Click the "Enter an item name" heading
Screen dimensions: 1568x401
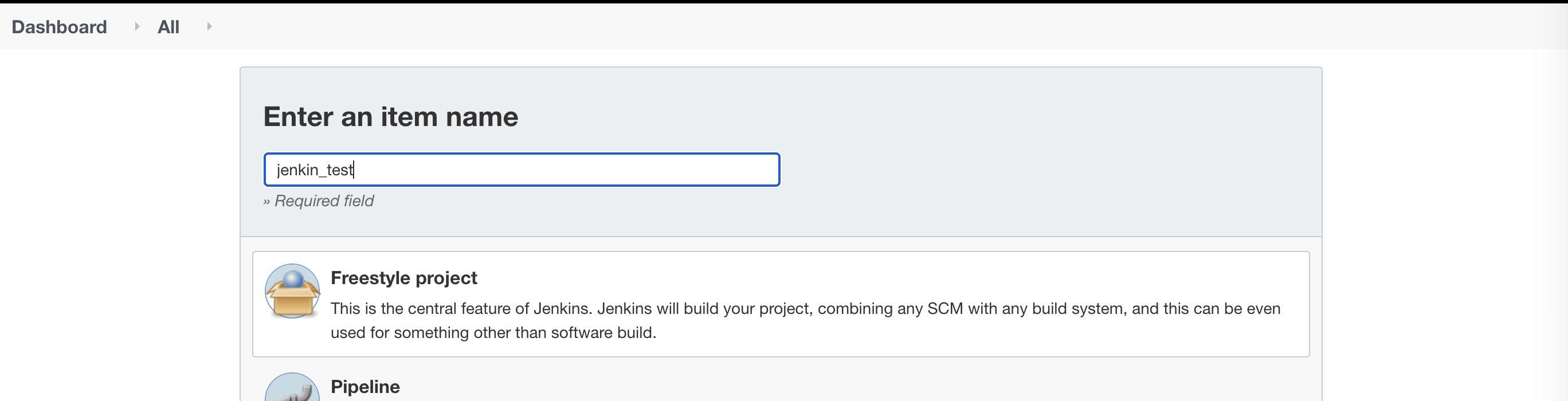tap(390, 116)
